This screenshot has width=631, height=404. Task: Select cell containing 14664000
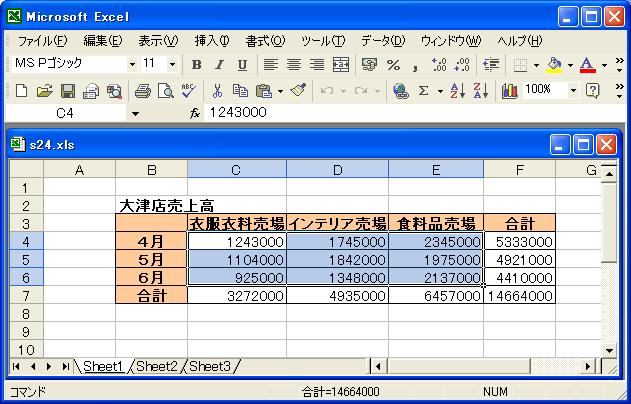520,296
